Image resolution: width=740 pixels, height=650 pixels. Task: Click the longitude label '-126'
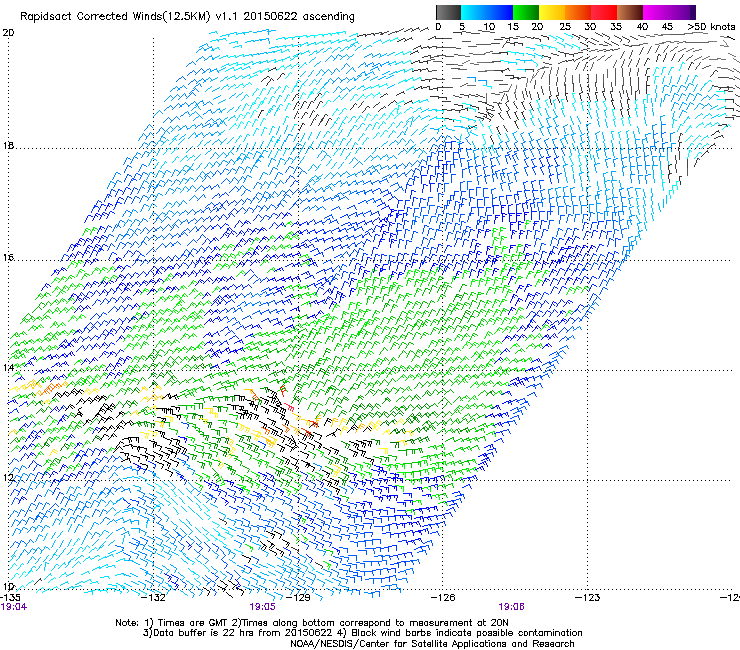[443, 597]
